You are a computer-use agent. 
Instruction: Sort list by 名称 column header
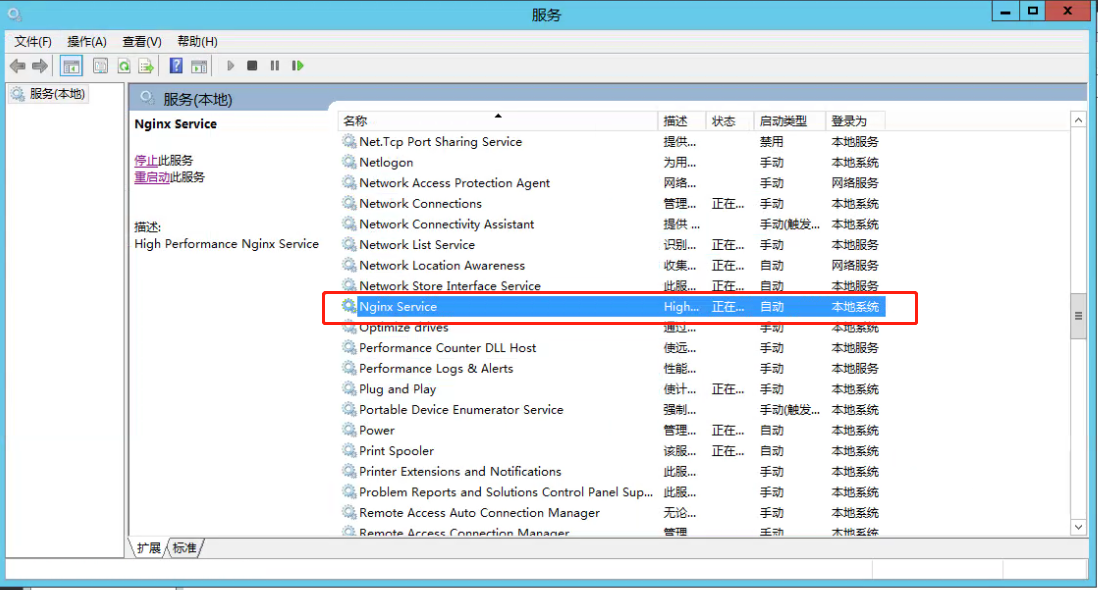tap(355, 121)
